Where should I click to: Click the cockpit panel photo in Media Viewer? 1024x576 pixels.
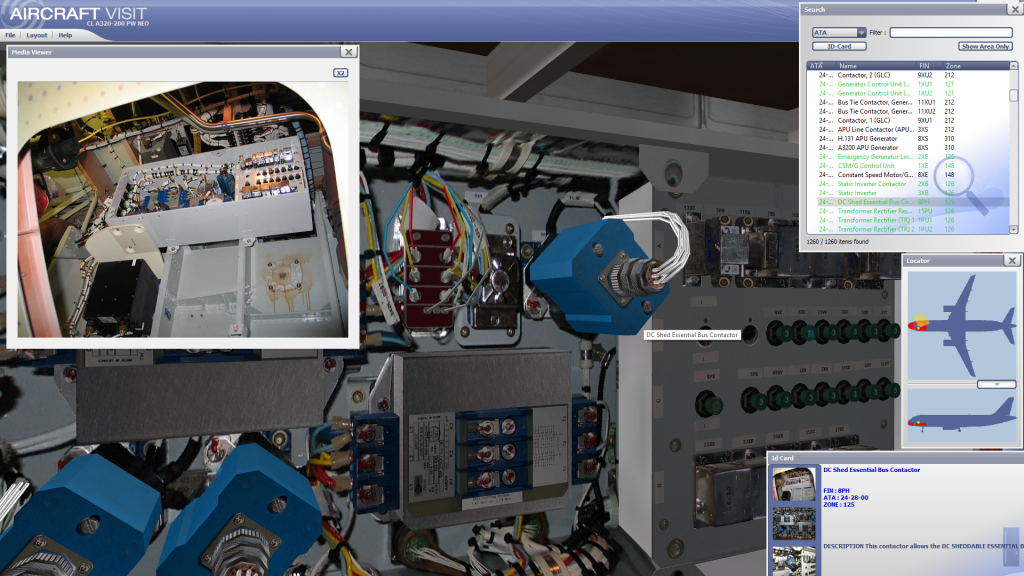pyautogui.click(x=183, y=209)
